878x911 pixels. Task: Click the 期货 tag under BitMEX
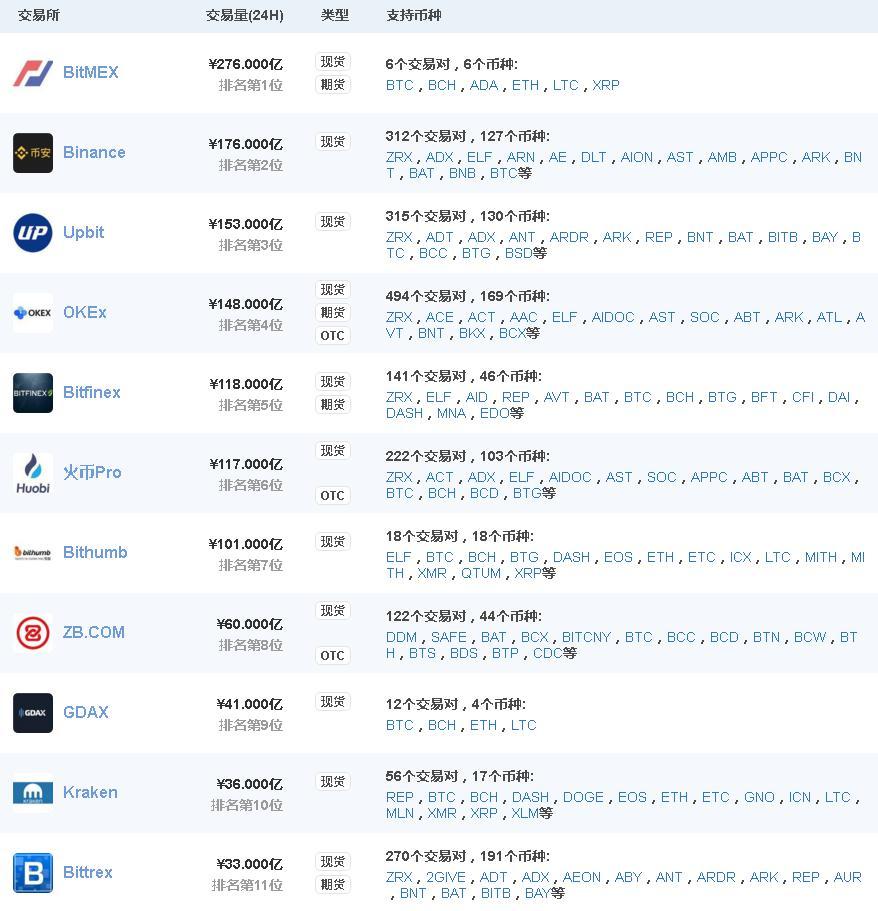tap(333, 85)
